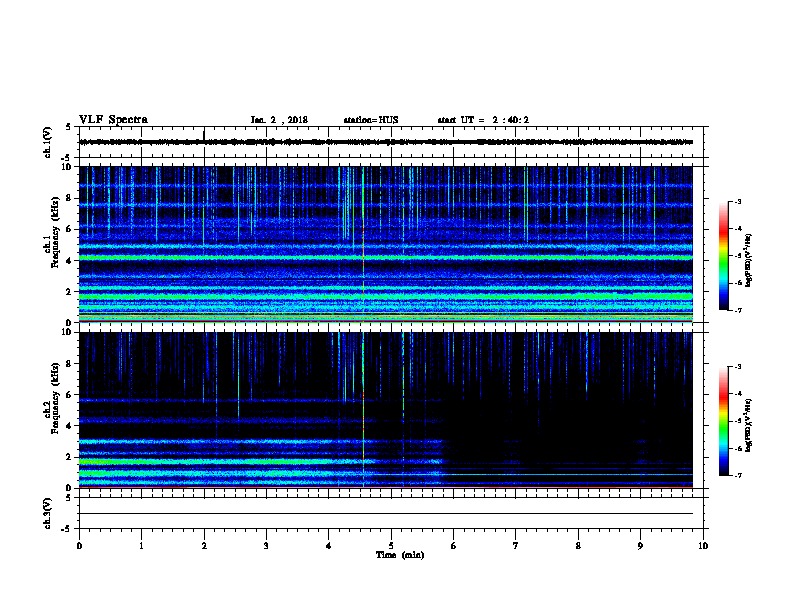
Task: Click the ch.2 frequency tick "4"
Action: (70, 426)
